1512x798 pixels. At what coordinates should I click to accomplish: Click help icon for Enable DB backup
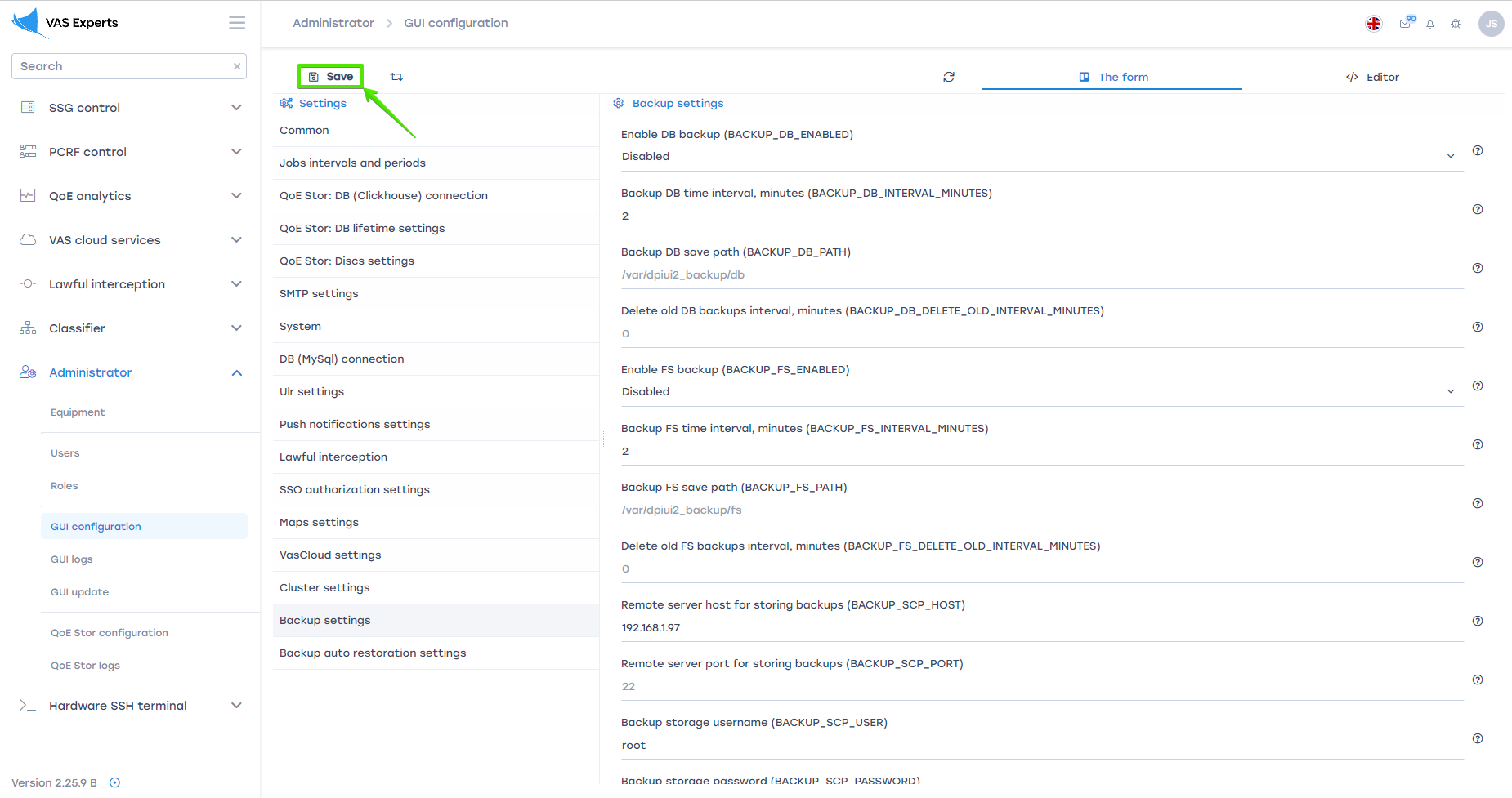pos(1478,150)
